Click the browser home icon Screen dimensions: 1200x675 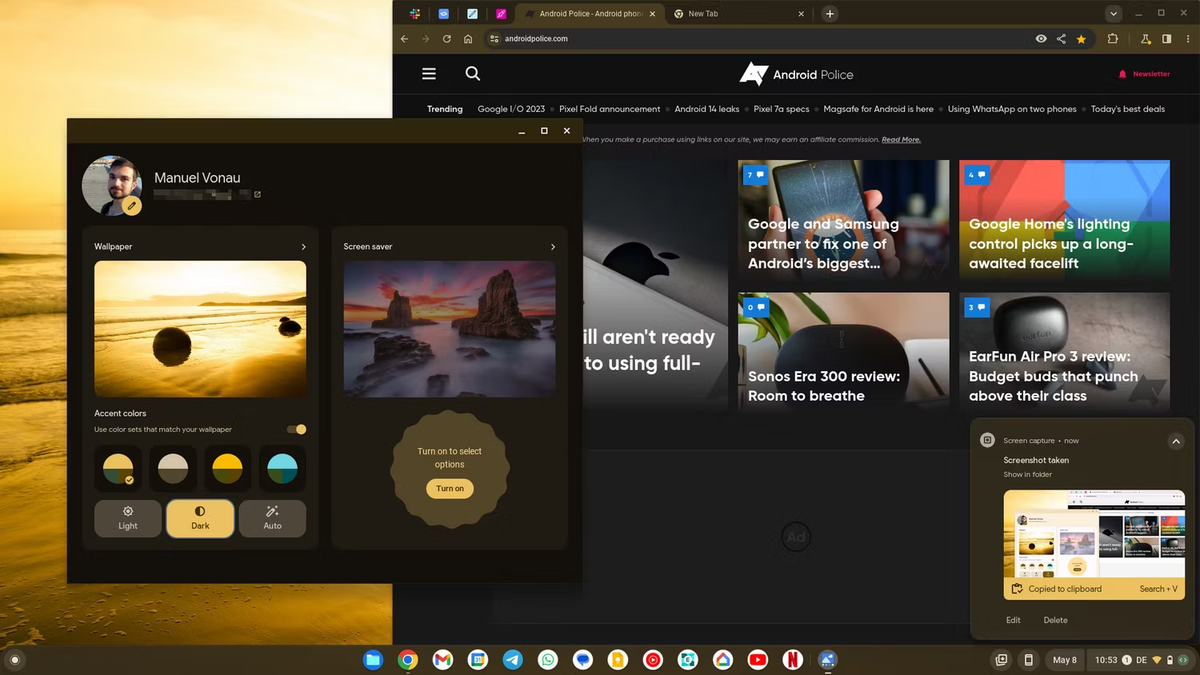click(468, 39)
